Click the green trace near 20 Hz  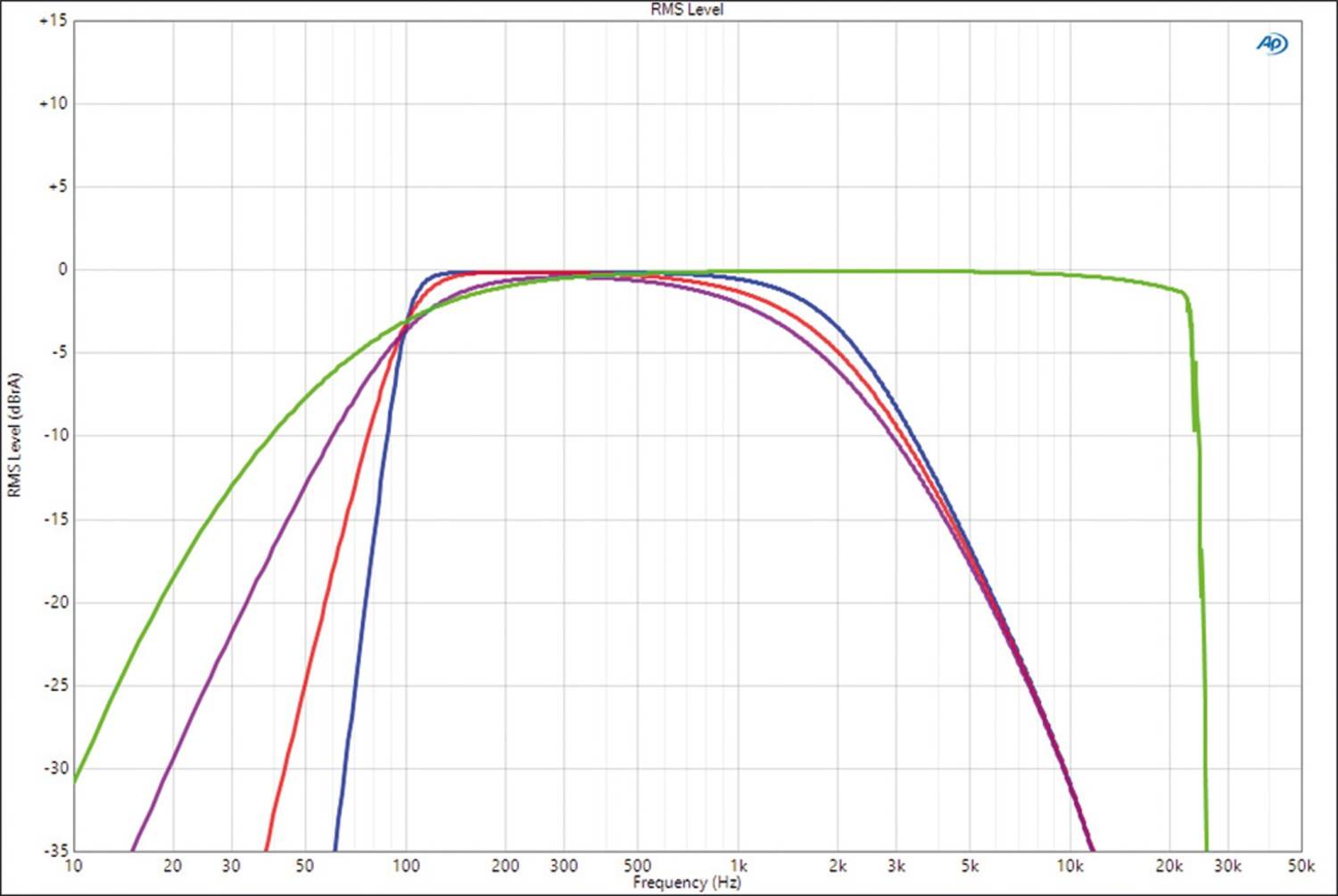coord(172,580)
